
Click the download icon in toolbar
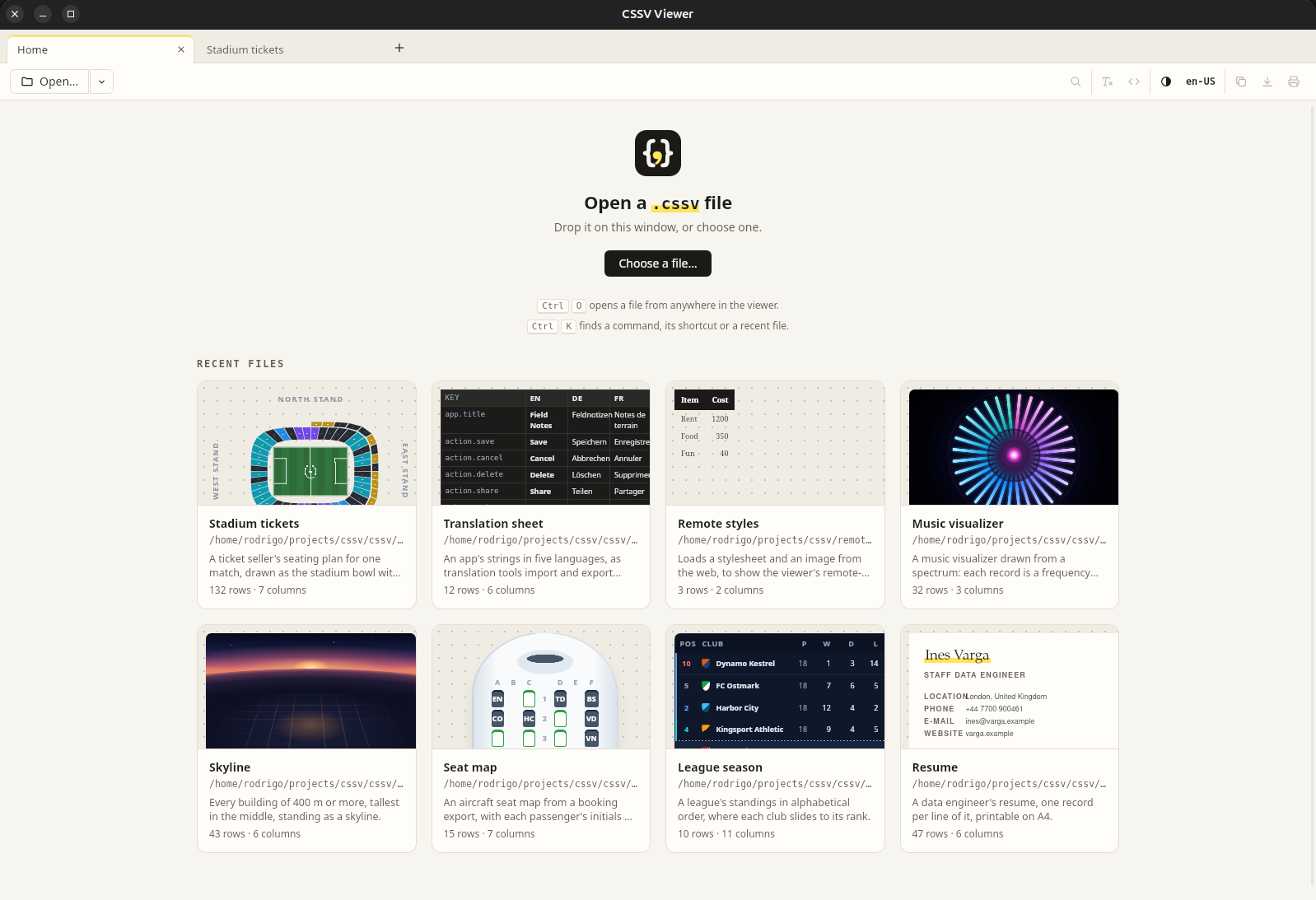point(1267,82)
